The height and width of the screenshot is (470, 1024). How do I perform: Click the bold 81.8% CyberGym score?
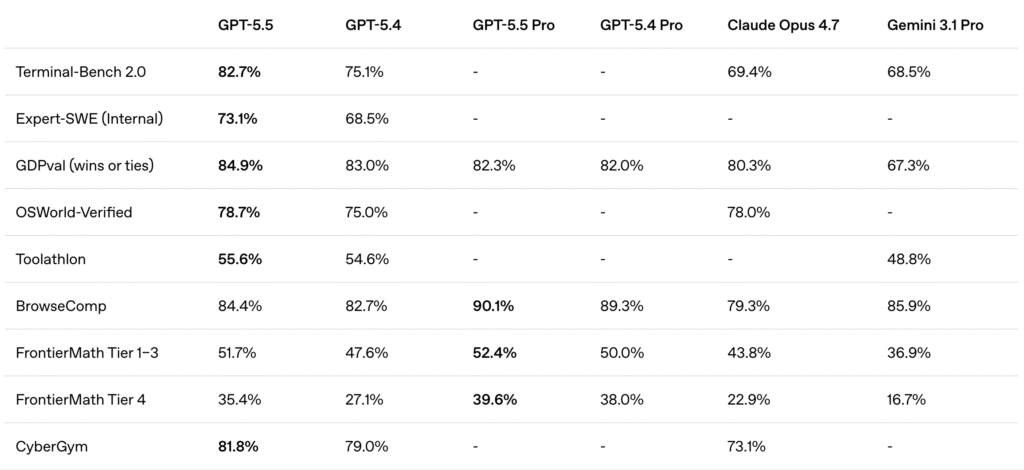[x=240, y=447]
